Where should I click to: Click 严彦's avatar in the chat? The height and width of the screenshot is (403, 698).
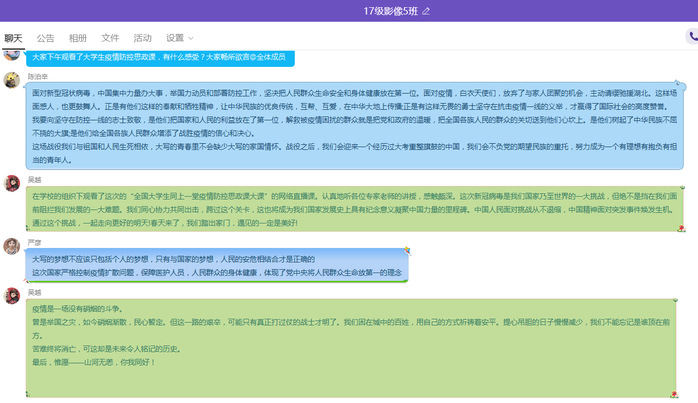[x=12, y=246]
